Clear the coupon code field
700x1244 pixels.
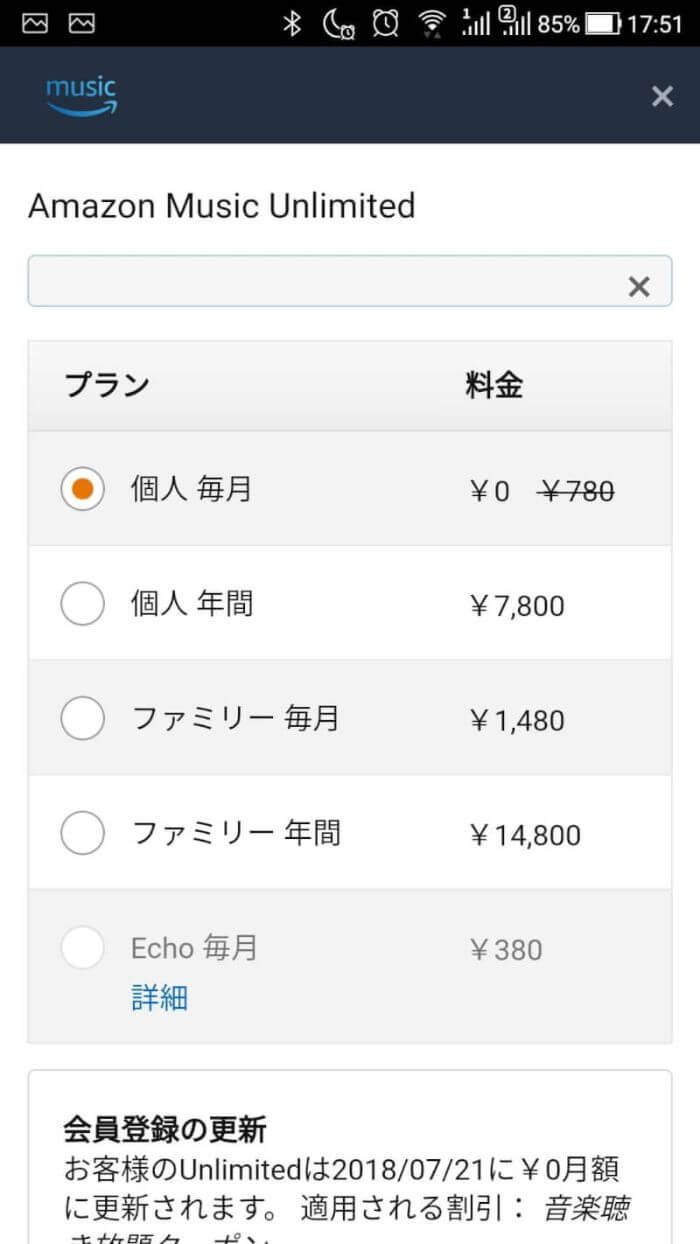639,287
